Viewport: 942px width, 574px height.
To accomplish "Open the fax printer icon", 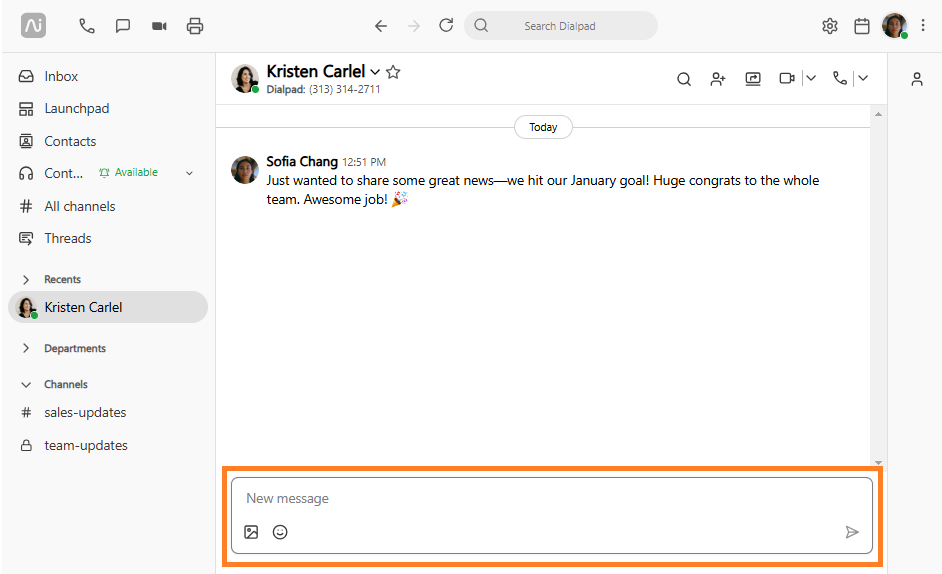I will [195, 26].
